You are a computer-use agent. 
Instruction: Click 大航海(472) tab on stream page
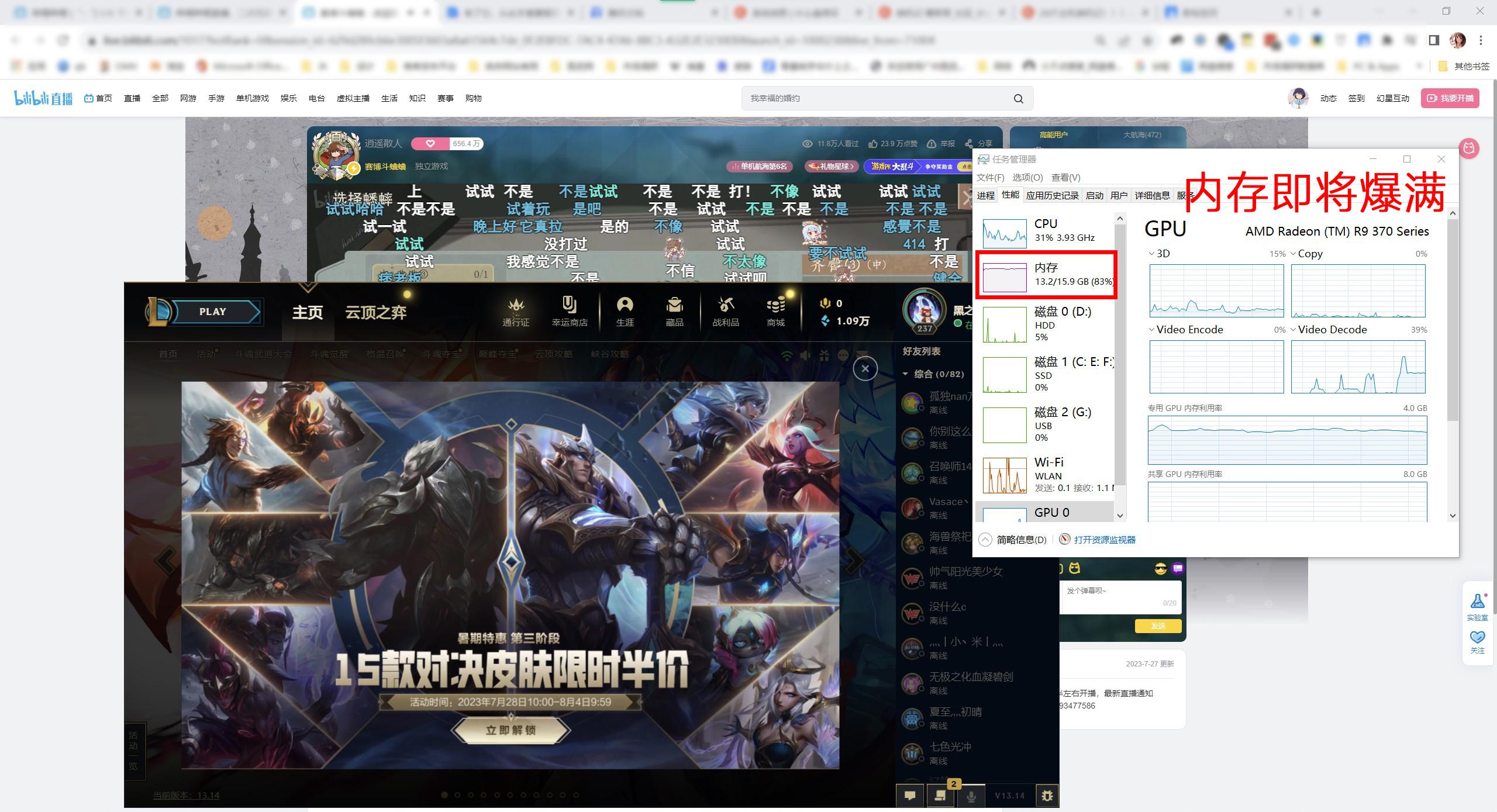click(1142, 135)
